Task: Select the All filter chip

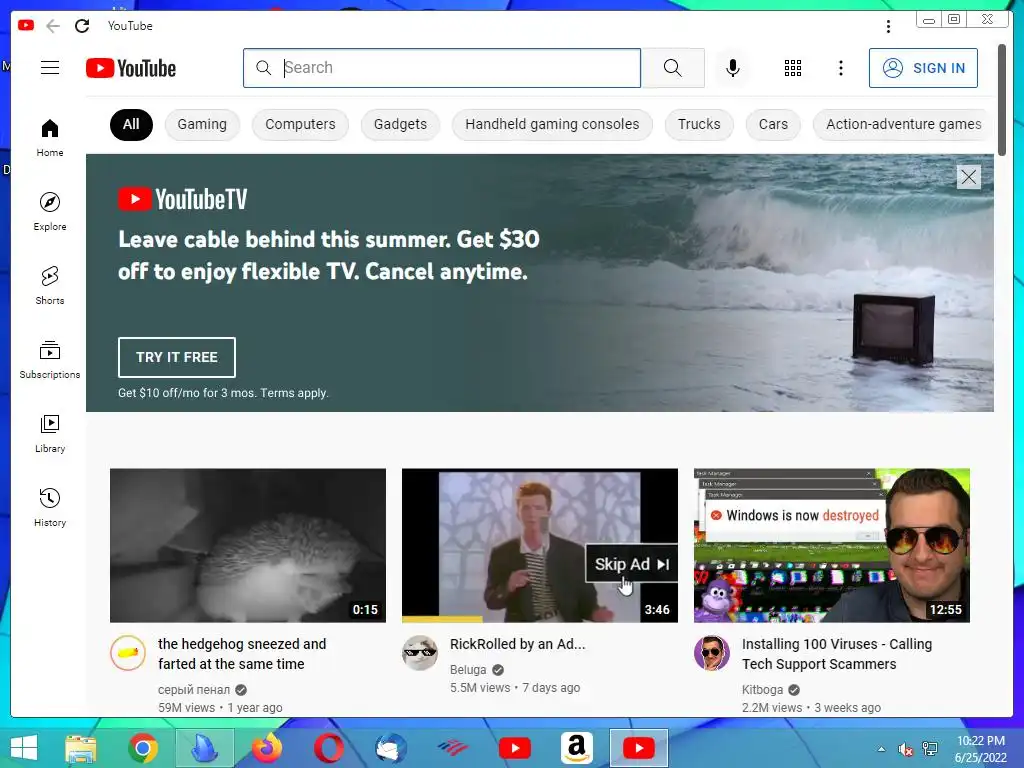Action: point(131,125)
